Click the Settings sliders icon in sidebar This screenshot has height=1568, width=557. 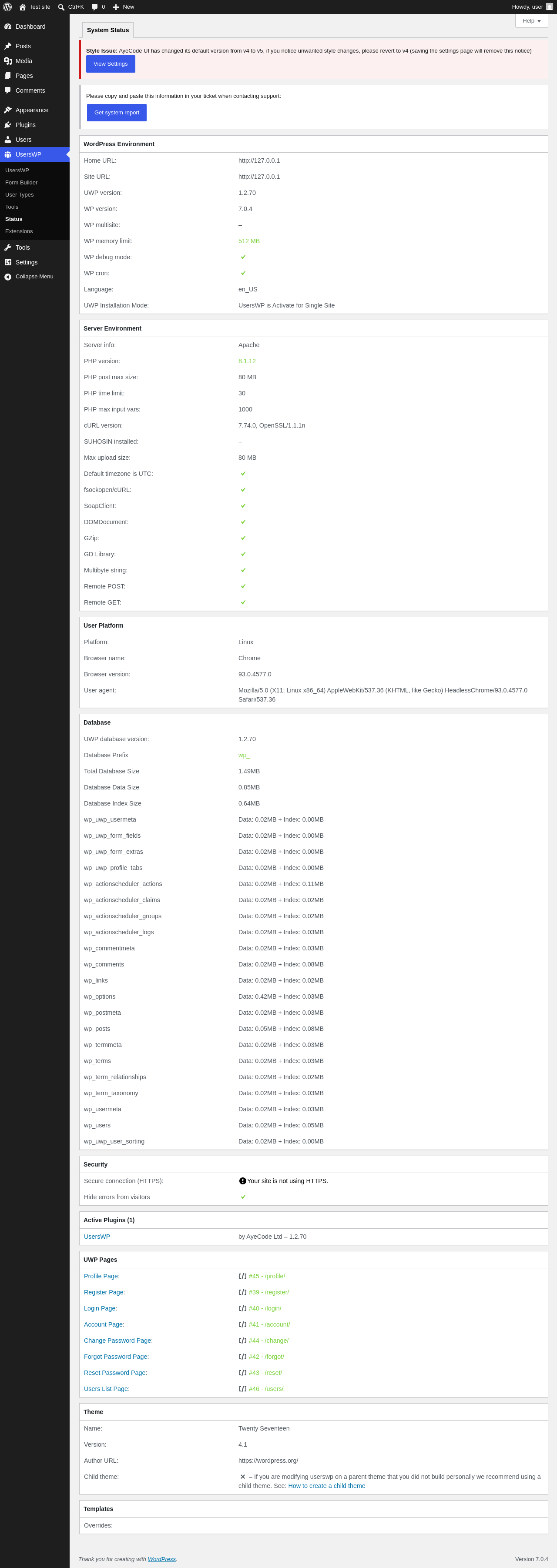pos(8,262)
